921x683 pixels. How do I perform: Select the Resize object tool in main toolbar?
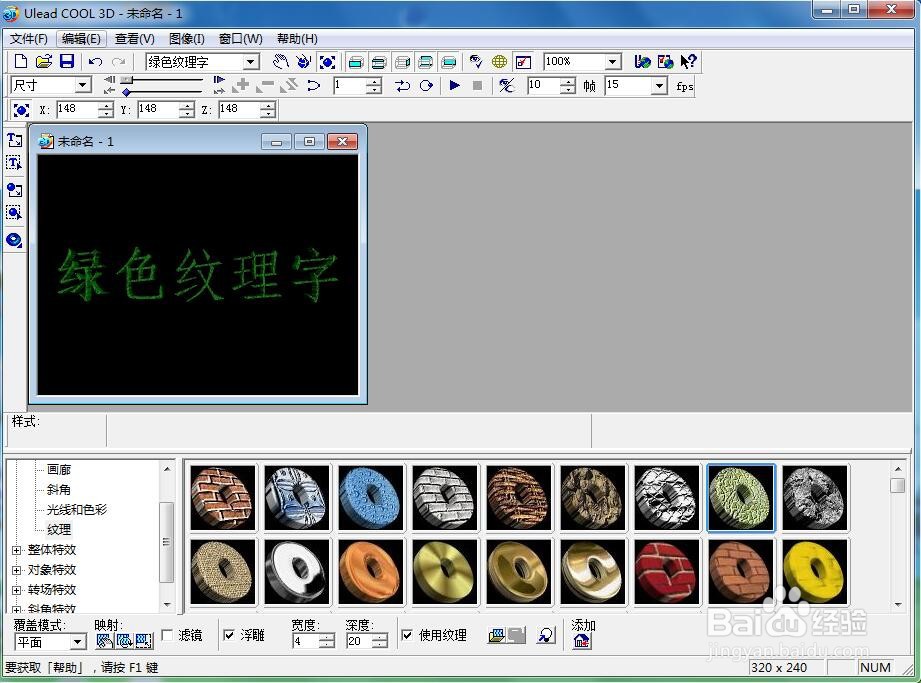pos(327,61)
